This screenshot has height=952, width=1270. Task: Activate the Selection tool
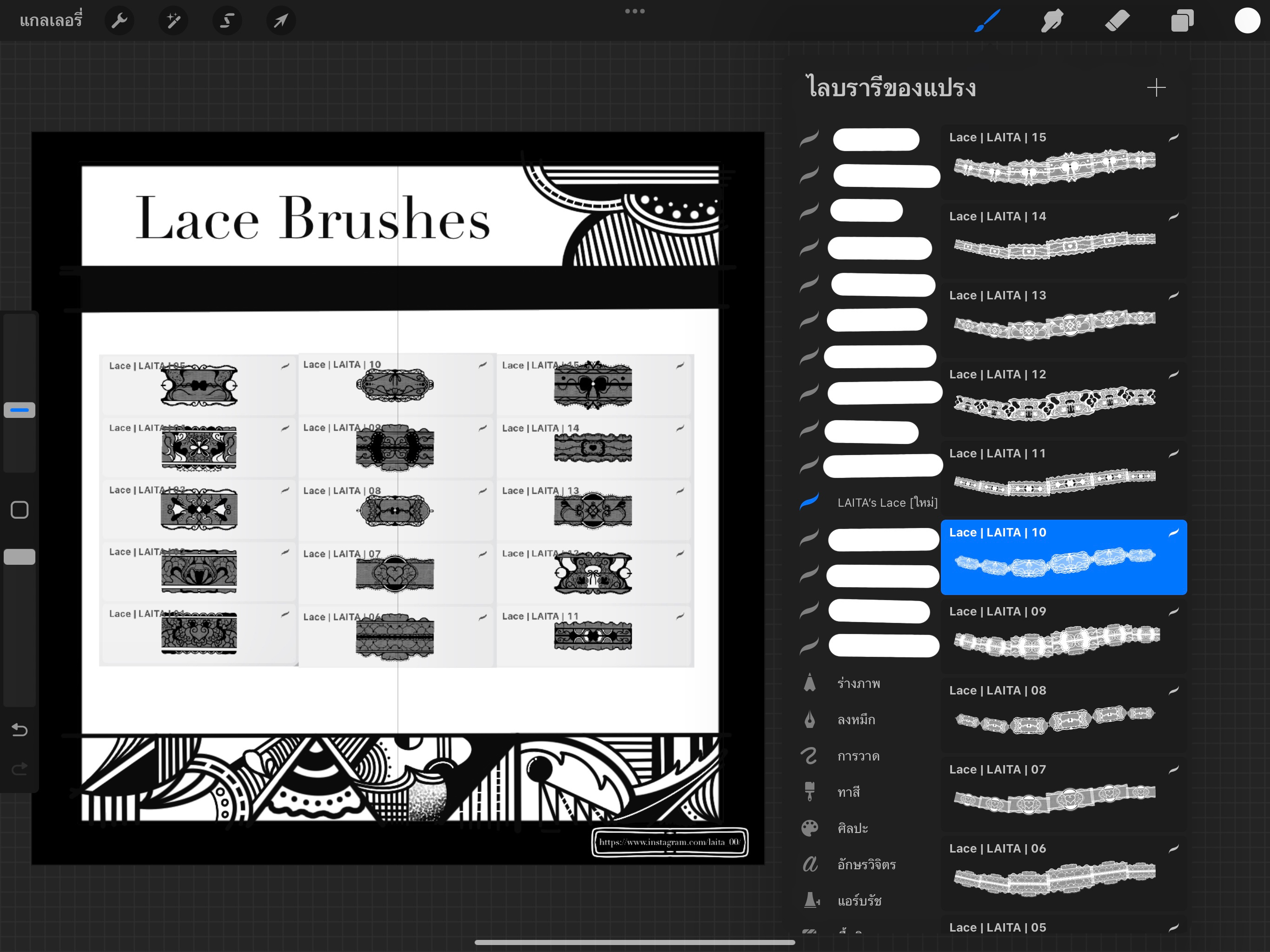(227, 20)
